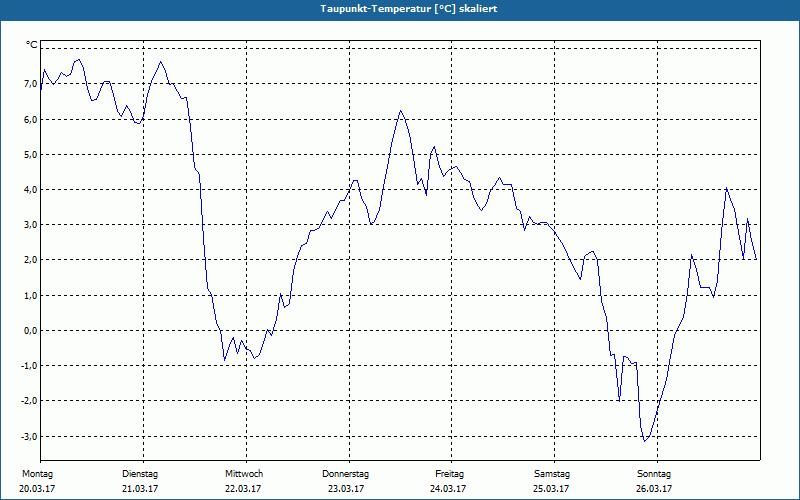The image size is (800, 500).
Task: Select the -2,0 y-axis value
Action: (29, 401)
